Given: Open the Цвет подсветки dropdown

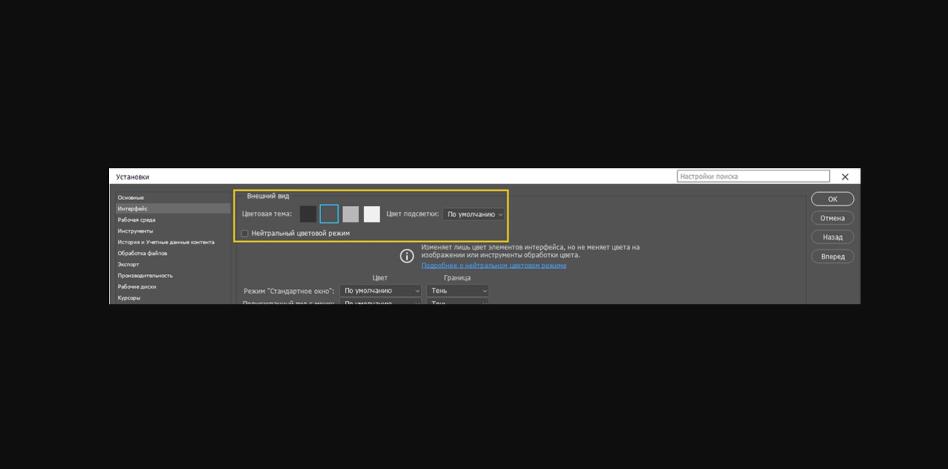Looking at the screenshot, I should [x=473, y=214].
